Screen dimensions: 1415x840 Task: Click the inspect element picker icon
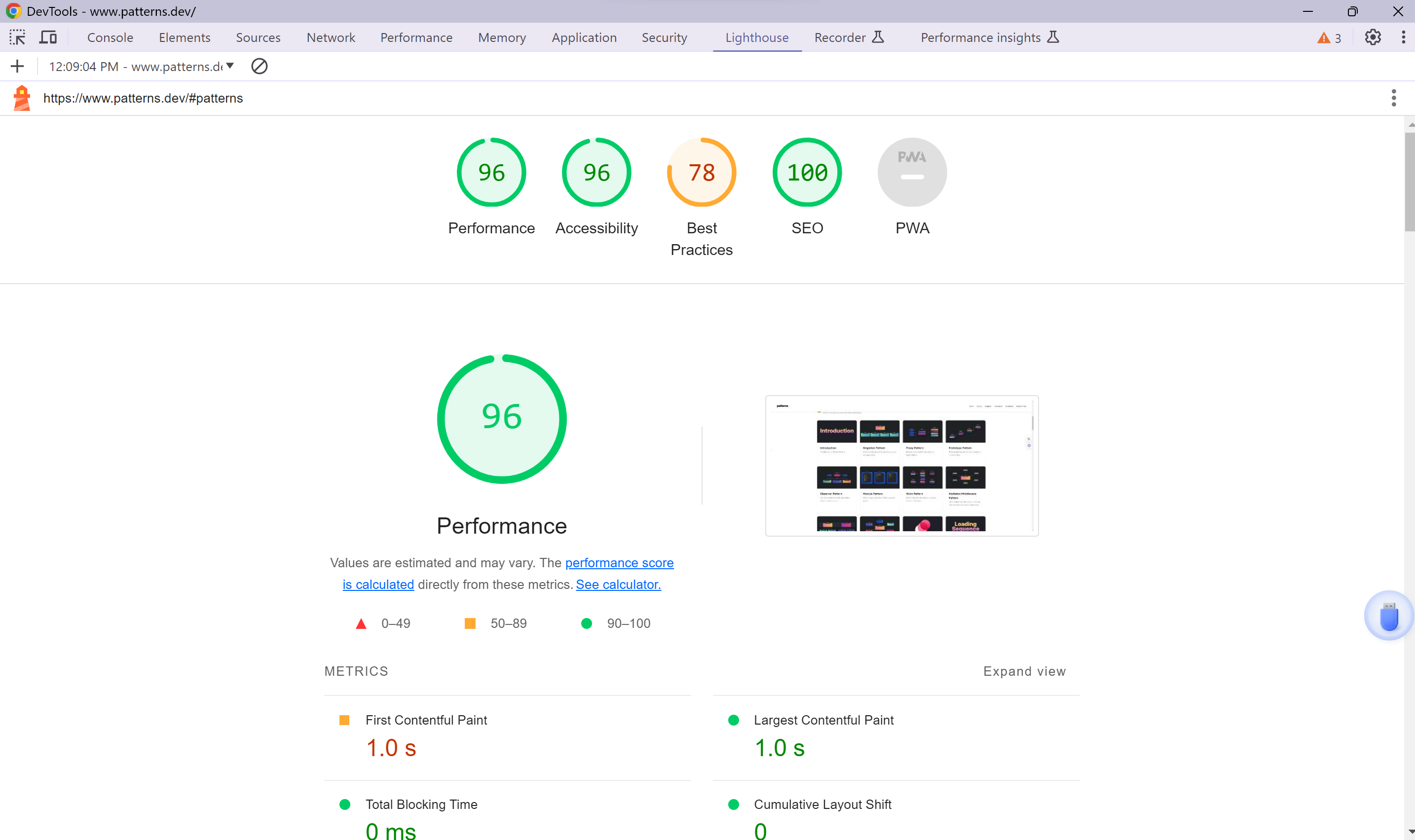tap(17, 37)
